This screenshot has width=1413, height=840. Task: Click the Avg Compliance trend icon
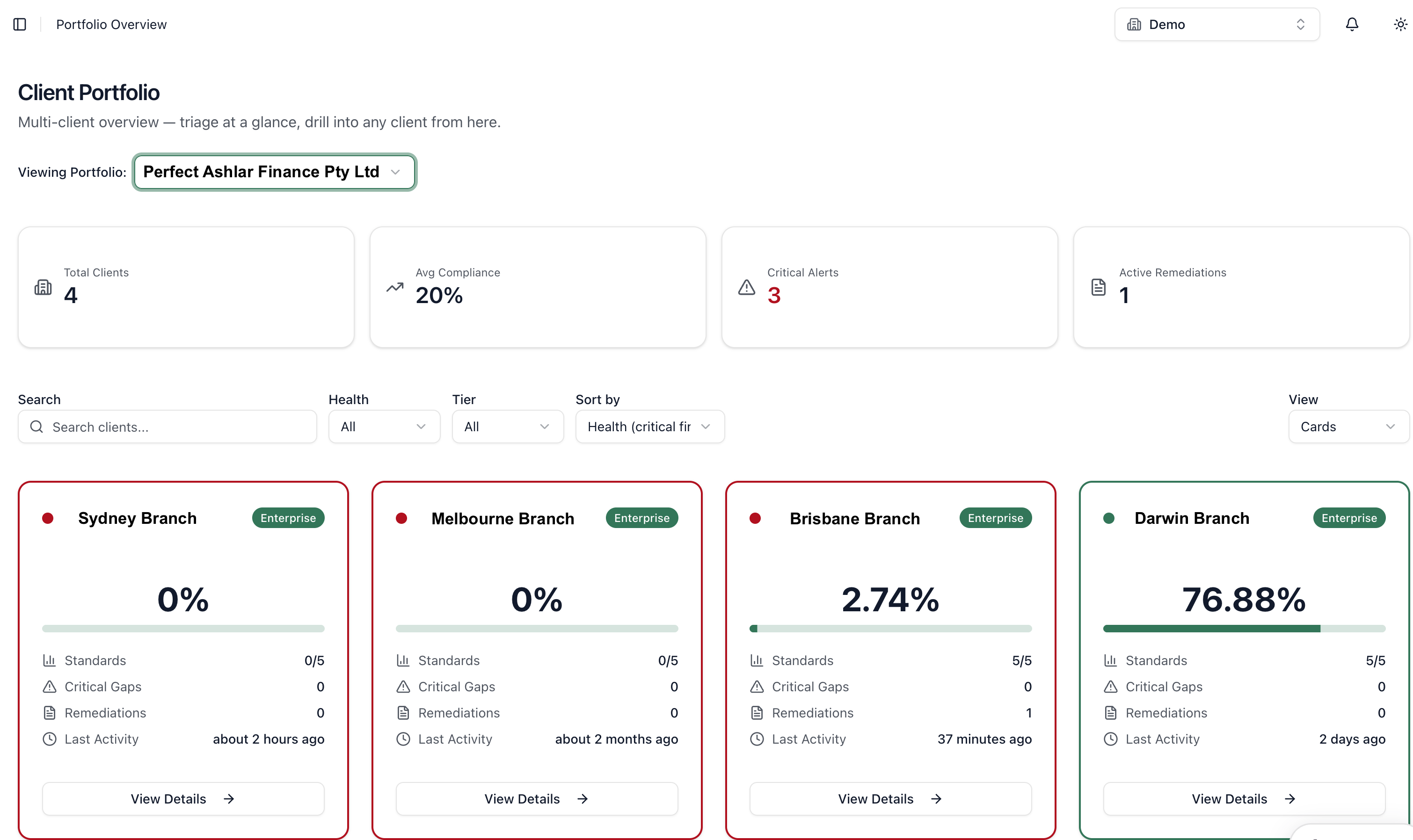[395, 287]
